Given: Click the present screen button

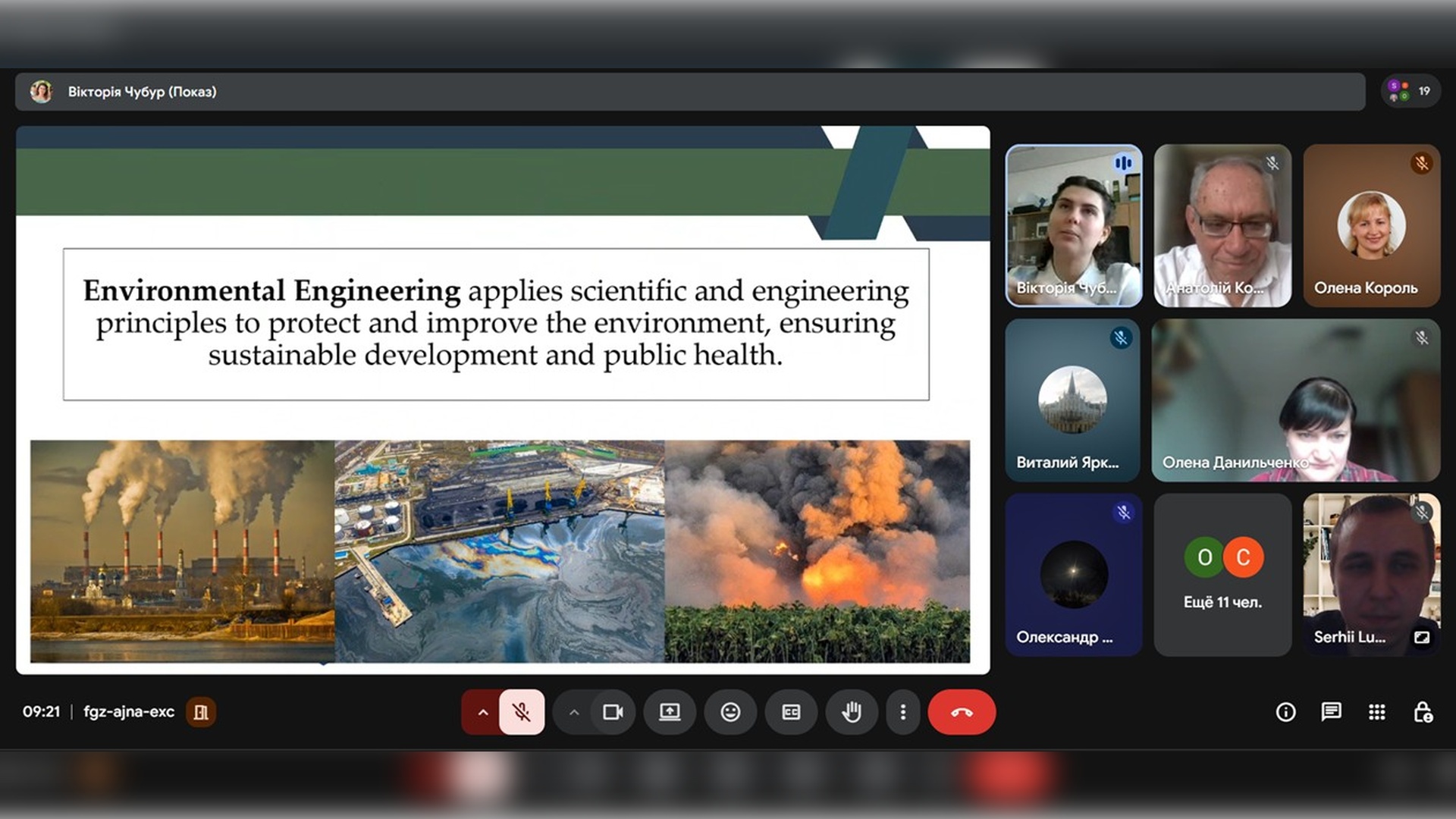Looking at the screenshot, I should pos(670,712).
